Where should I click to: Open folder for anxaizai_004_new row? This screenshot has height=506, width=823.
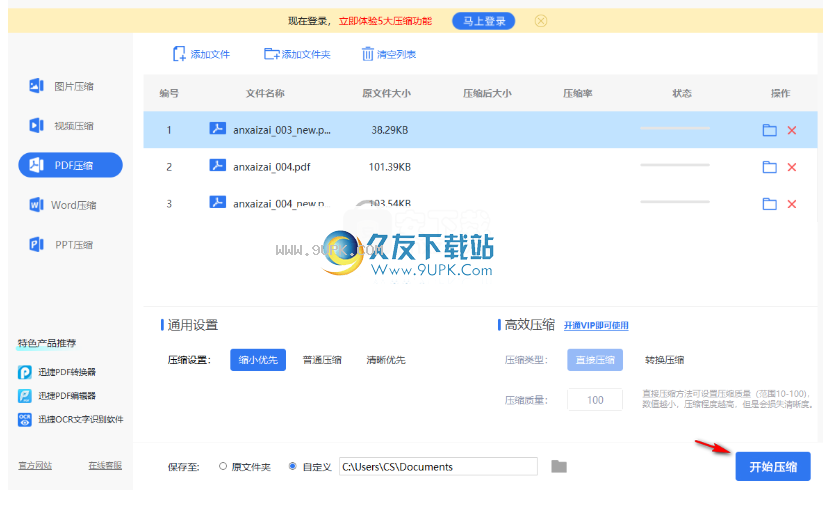(769, 204)
